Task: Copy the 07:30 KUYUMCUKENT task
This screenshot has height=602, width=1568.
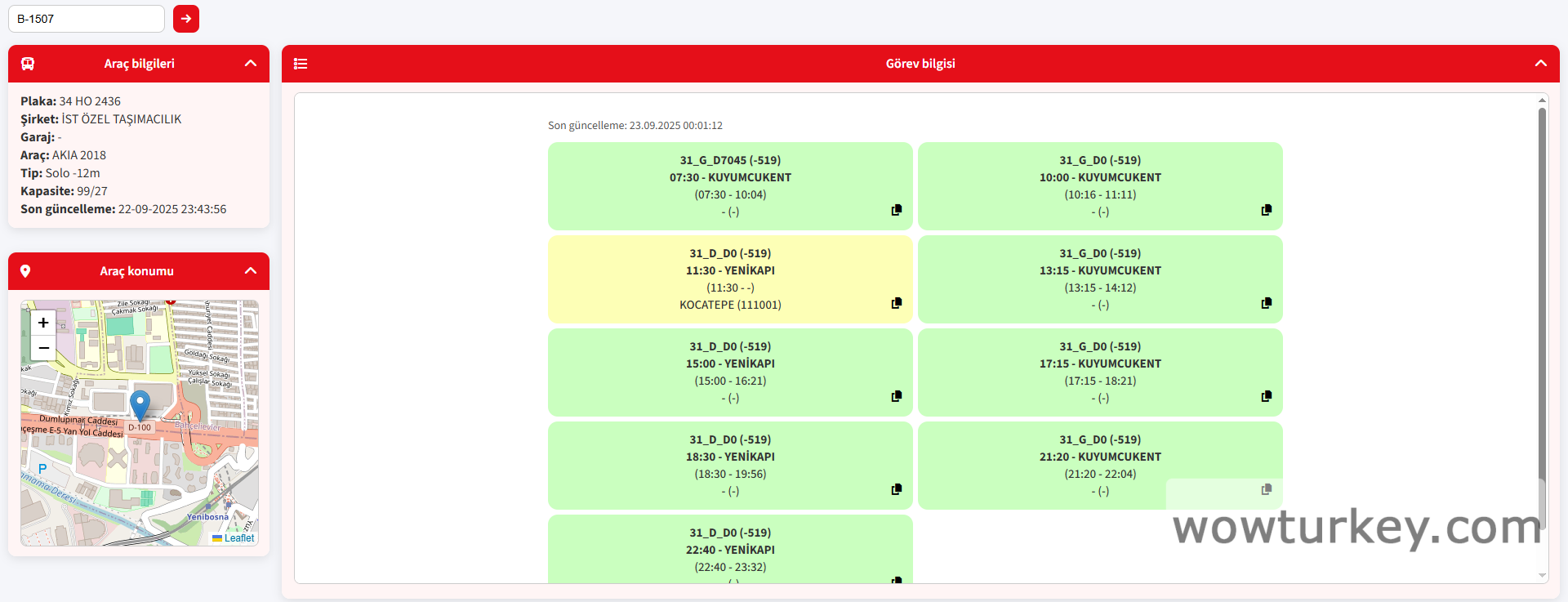Action: tap(896, 210)
